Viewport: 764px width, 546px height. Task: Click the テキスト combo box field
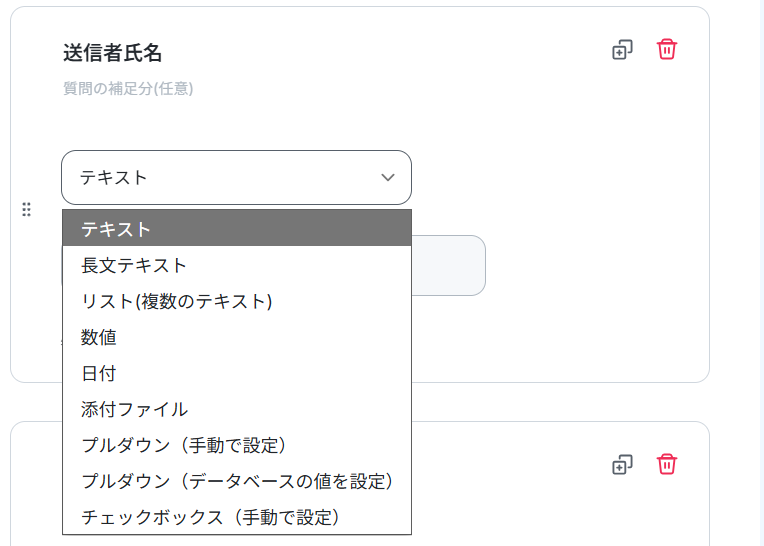(236, 177)
